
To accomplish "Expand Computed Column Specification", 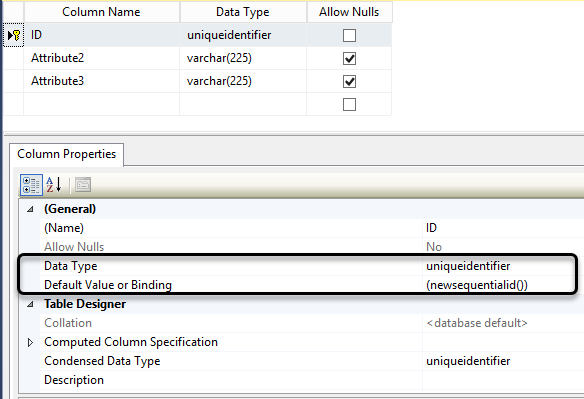I will 30,342.
